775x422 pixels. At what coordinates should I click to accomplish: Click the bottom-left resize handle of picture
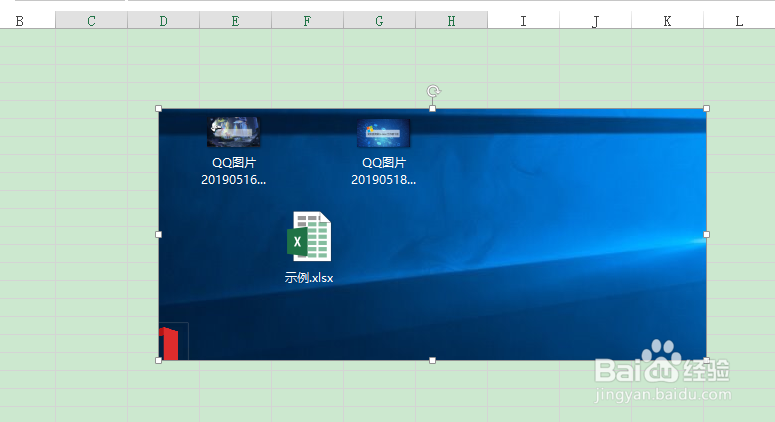(159, 360)
